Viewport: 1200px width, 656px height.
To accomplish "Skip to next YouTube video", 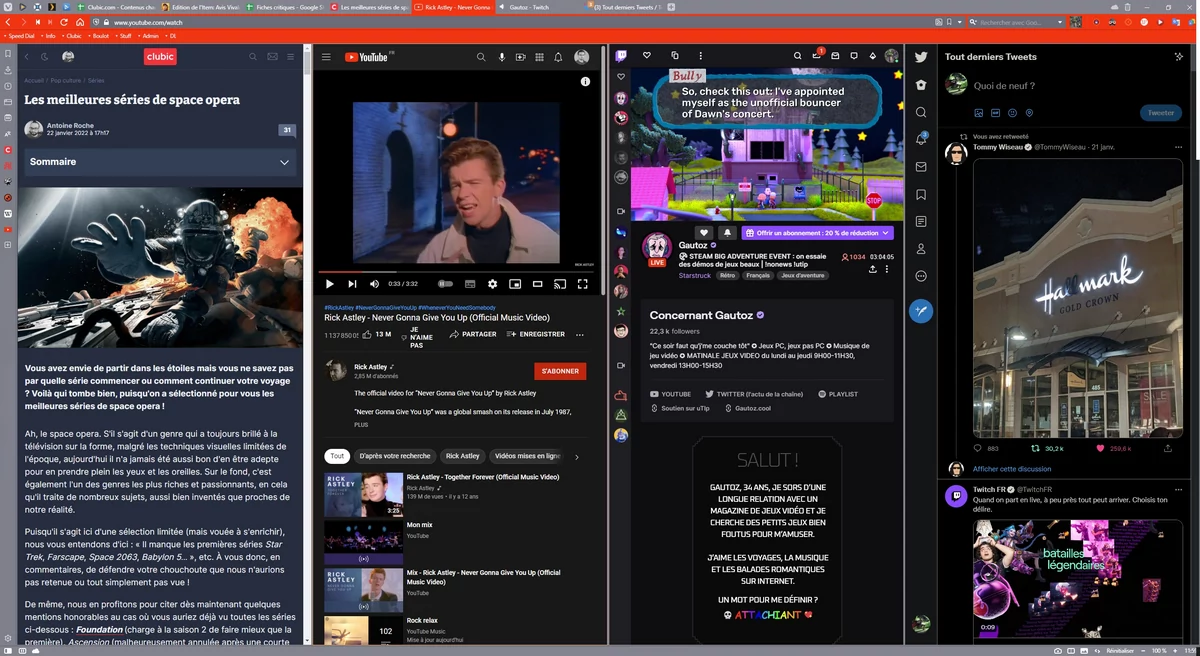I will (x=352, y=284).
